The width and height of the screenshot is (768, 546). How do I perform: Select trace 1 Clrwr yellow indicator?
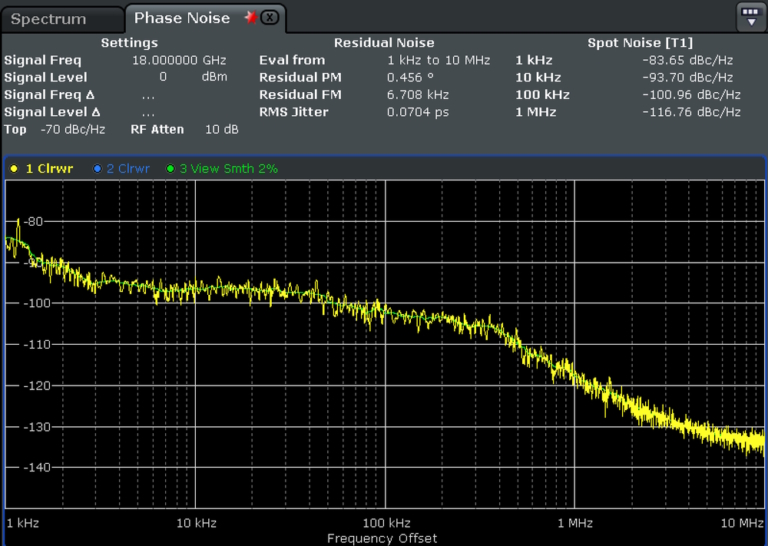pos(14,169)
